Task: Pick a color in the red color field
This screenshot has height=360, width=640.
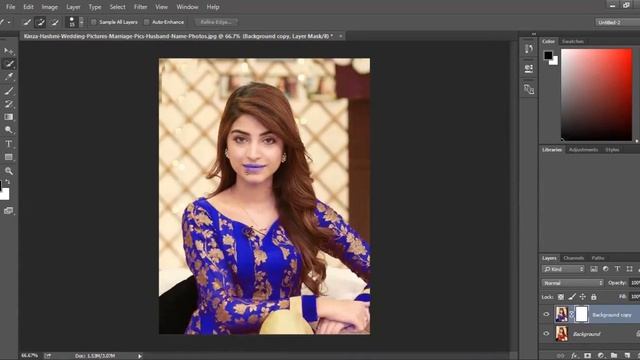Action: point(596,95)
